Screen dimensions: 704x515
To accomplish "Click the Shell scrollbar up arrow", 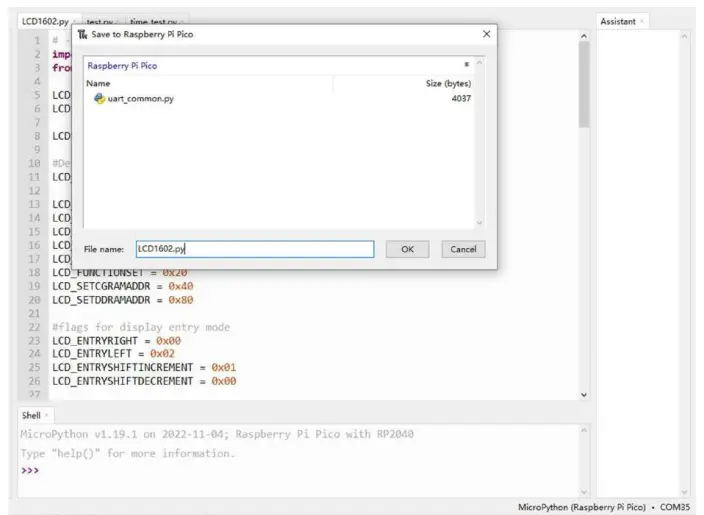I will pos(584,431).
